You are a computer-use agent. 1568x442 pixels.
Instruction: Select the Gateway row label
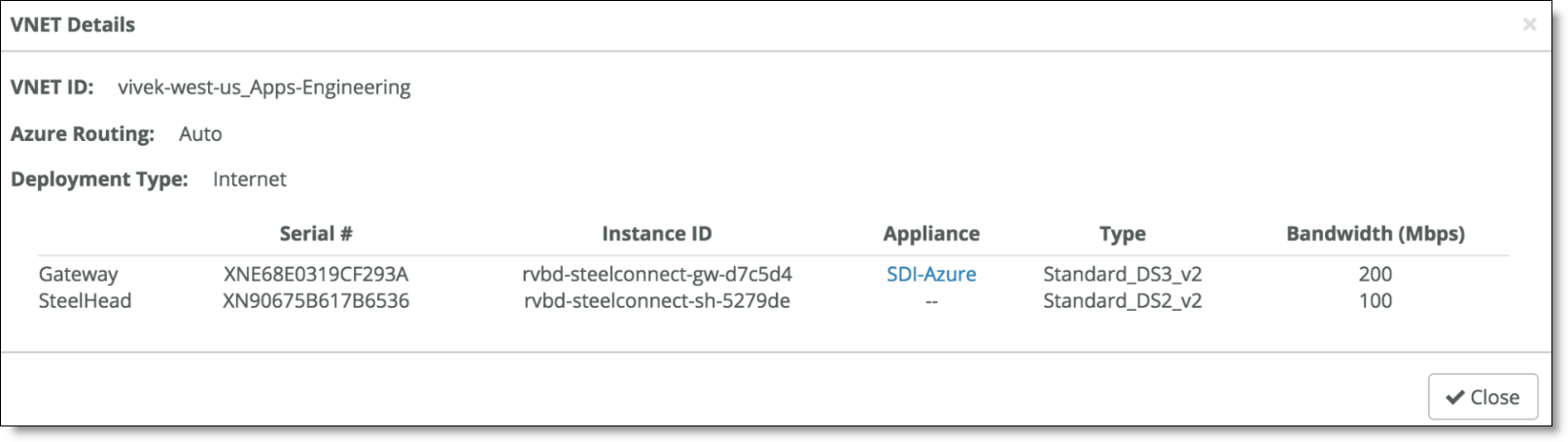coord(78,274)
